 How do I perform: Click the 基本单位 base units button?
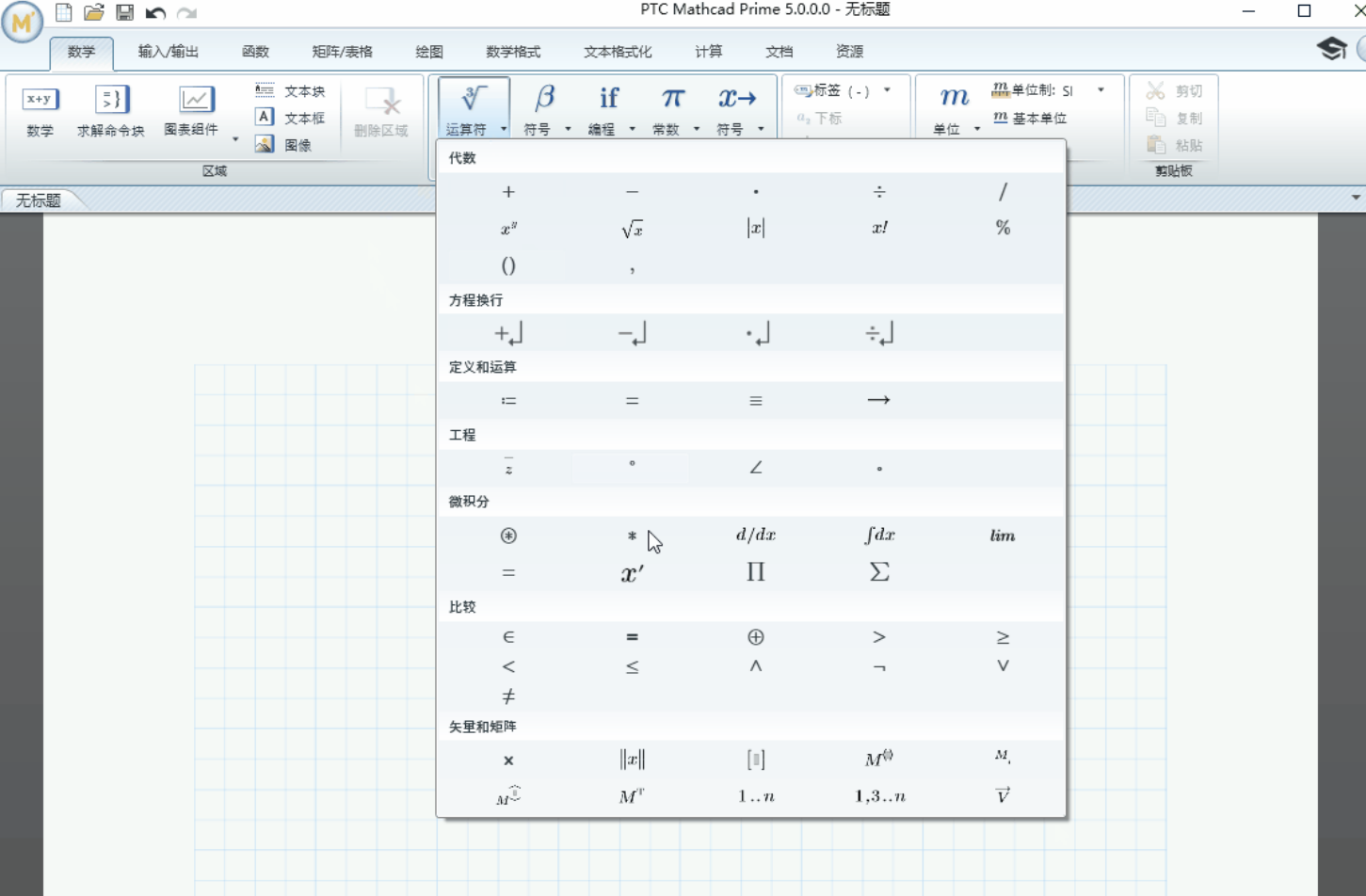[x=1030, y=118]
